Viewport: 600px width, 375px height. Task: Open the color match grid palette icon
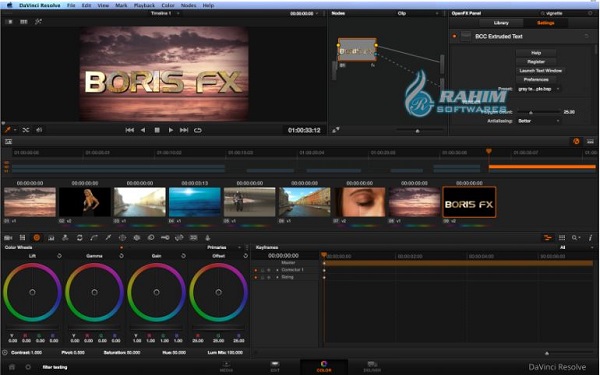23,238
